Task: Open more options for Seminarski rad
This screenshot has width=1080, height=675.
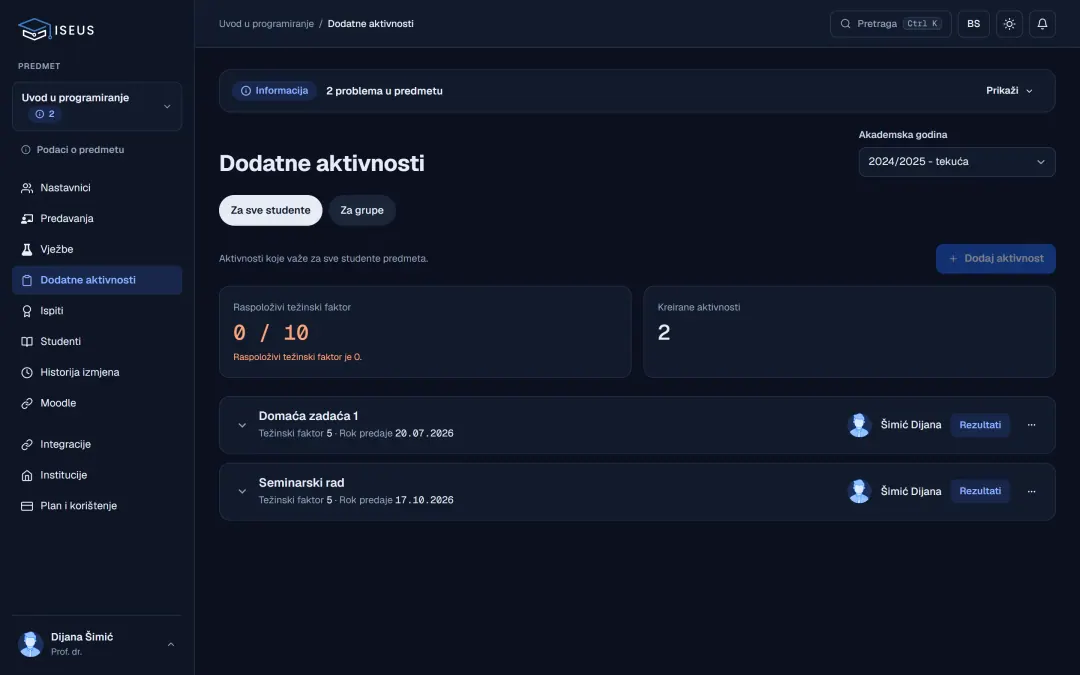Action: pyautogui.click(x=1031, y=491)
